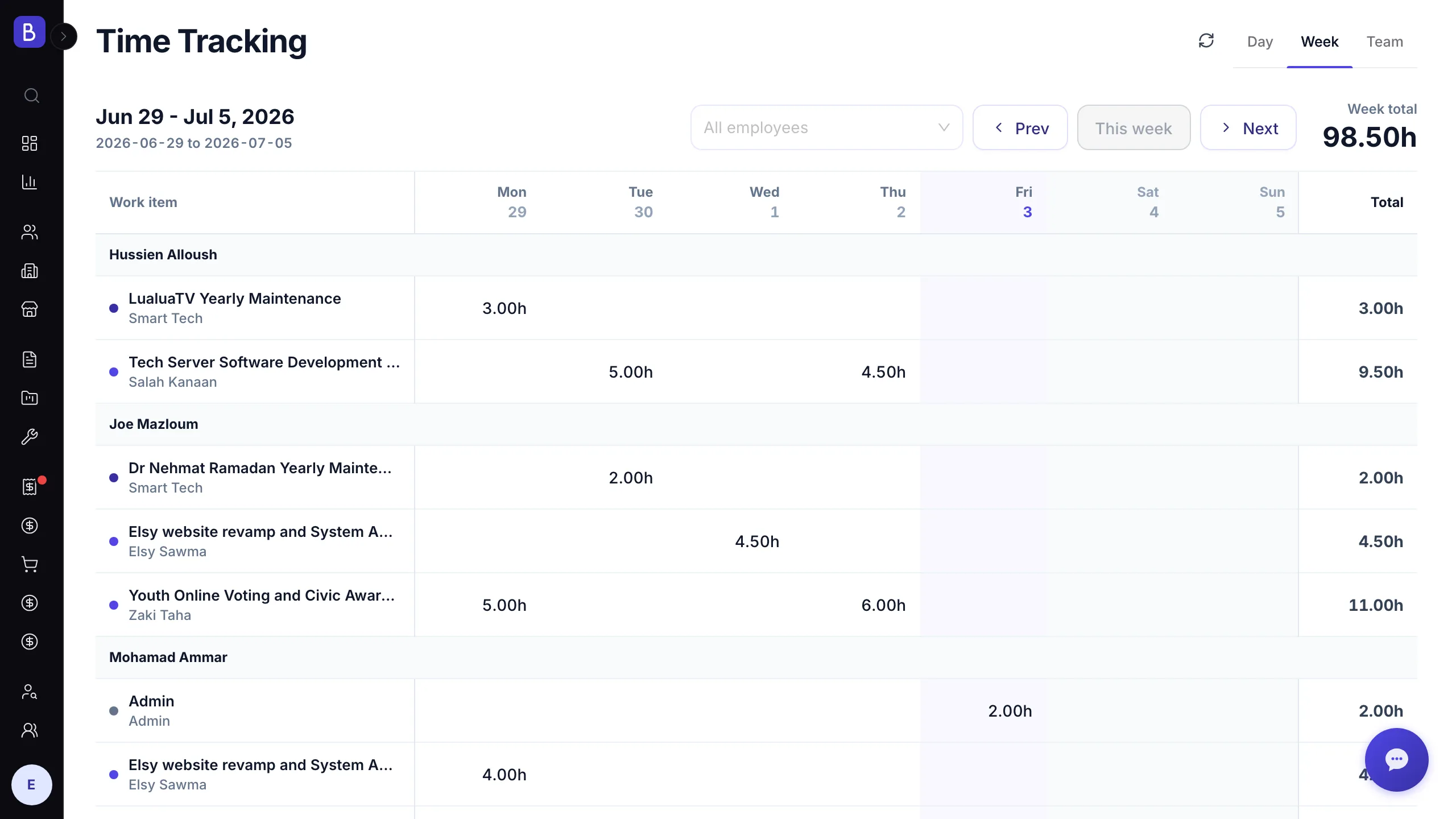Click the 11.00h total for Youth Voting
Screen dimensions: 1456x819
tap(1375, 605)
